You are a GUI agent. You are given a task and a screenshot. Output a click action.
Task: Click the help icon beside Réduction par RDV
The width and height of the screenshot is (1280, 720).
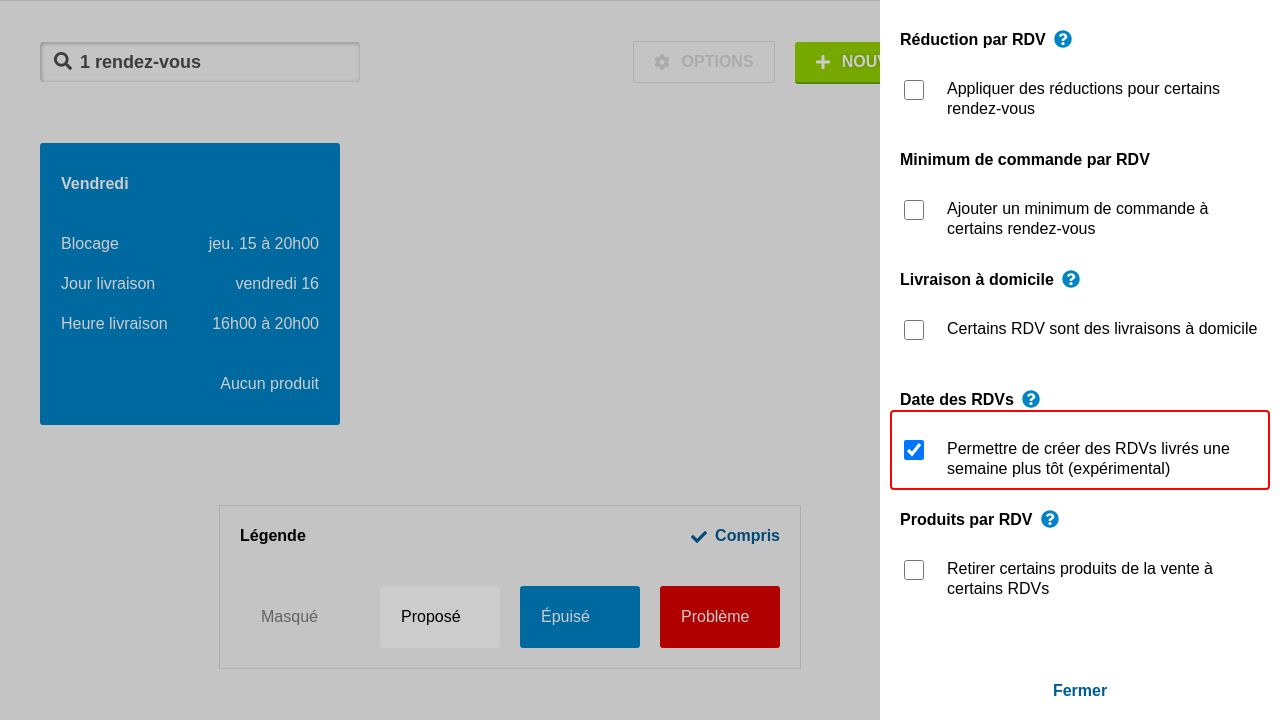(x=1063, y=39)
